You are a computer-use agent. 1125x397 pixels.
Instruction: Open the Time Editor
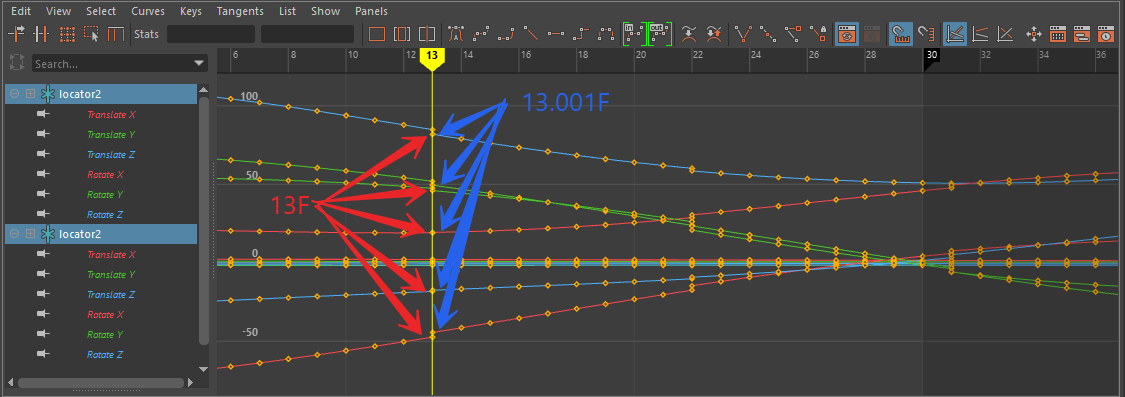[x=1105, y=33]
